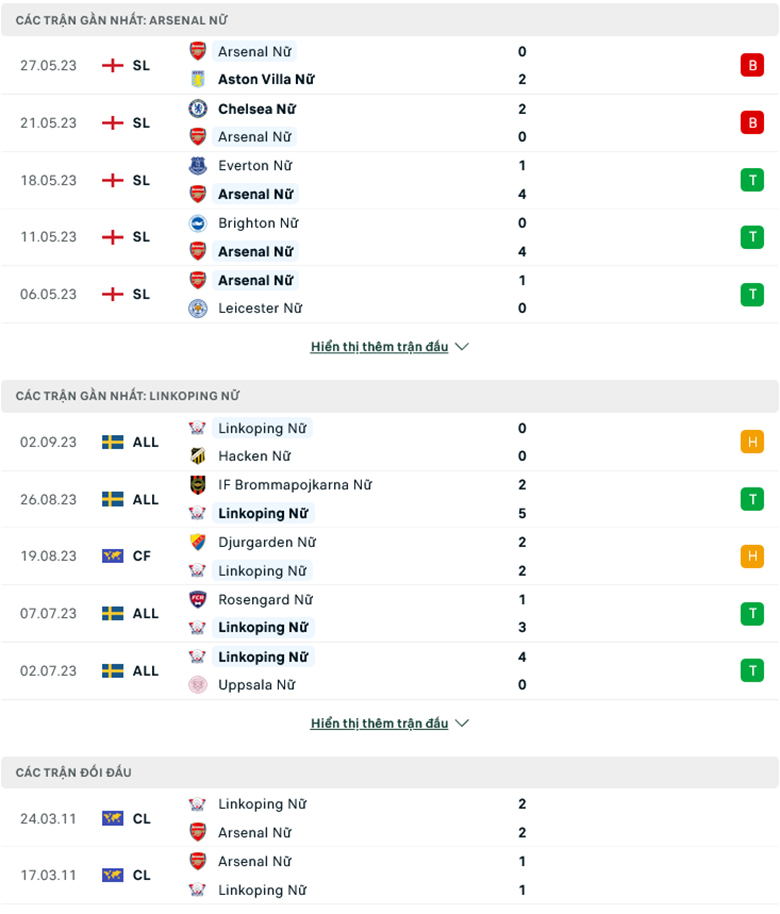Image resolution: width=780 pixels, height=914 pixels.
Task: Click the green T result badge for Everton match
Action: pyautogui.click(x=752, y=179)
